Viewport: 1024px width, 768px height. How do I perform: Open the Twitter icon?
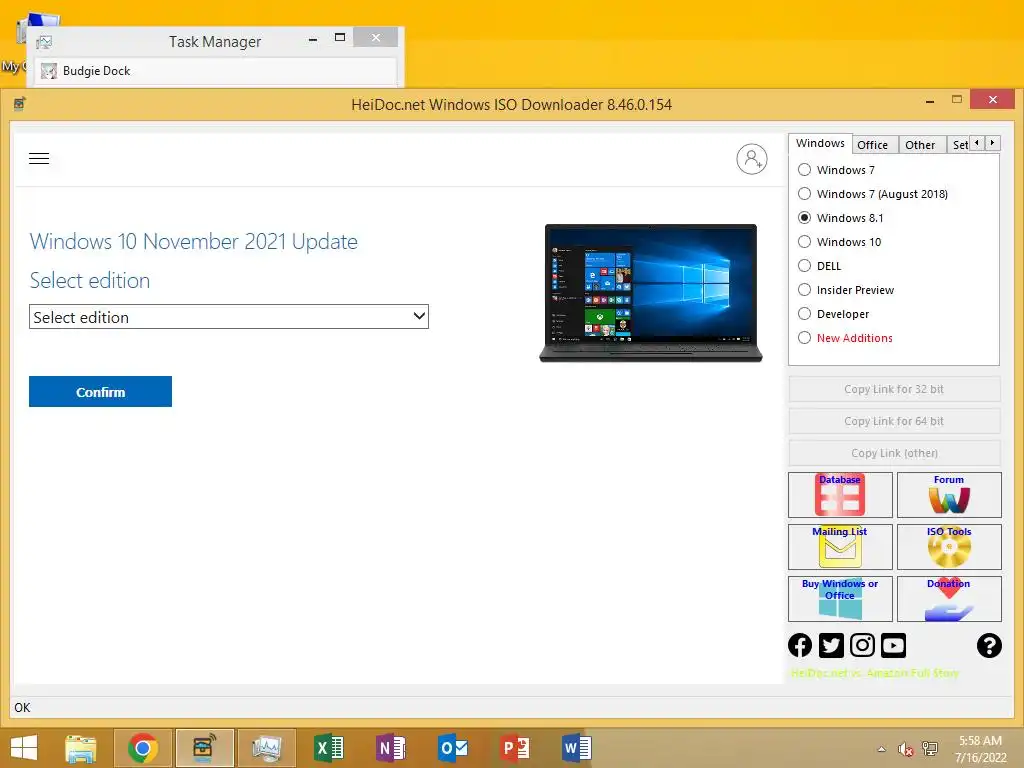click(831, 645)
